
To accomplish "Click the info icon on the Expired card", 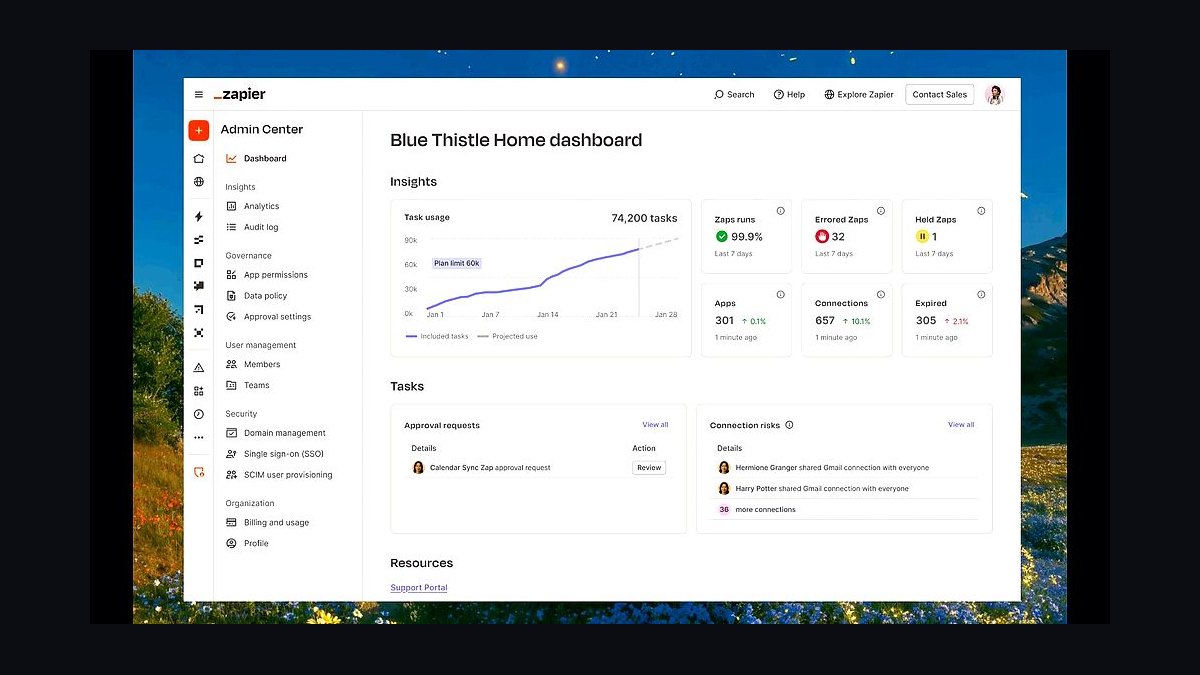I will (981, 294).
